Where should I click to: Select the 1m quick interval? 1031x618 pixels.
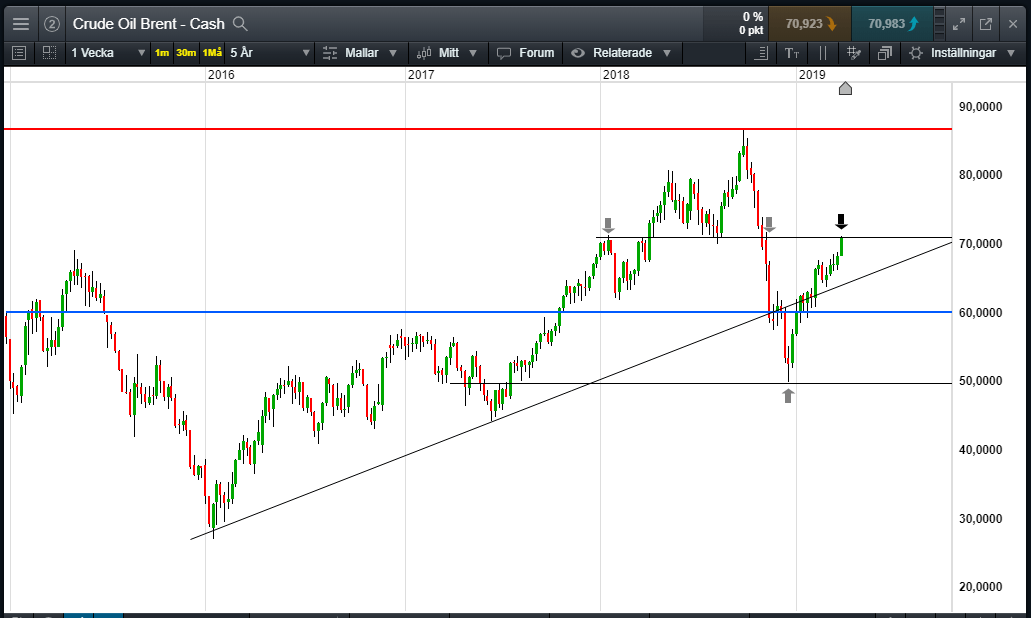click(x=162, y=53)
